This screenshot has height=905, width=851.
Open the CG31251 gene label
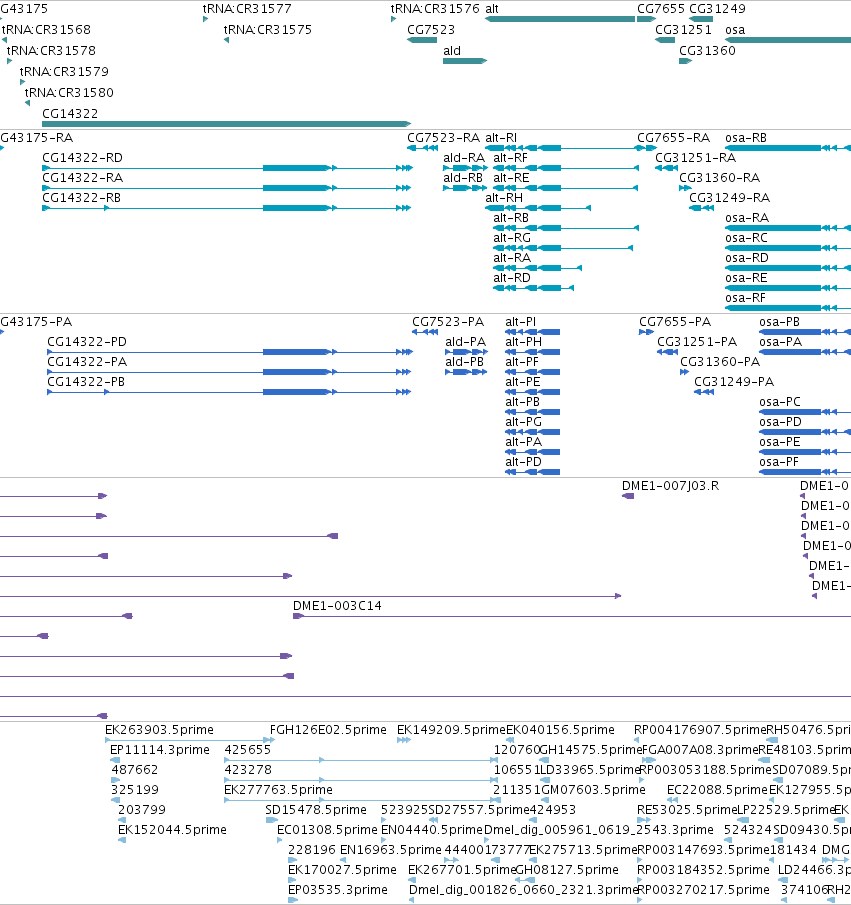pyautogui.click(x=683, y=29)
